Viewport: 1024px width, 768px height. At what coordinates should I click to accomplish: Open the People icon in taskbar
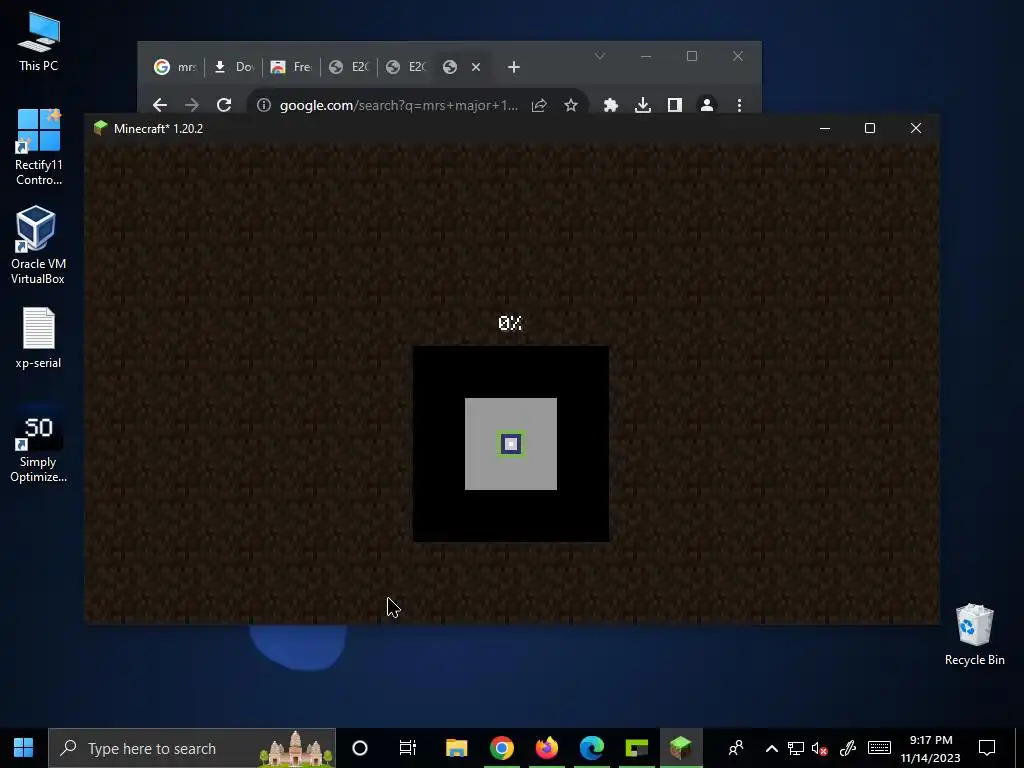point(736,748)
